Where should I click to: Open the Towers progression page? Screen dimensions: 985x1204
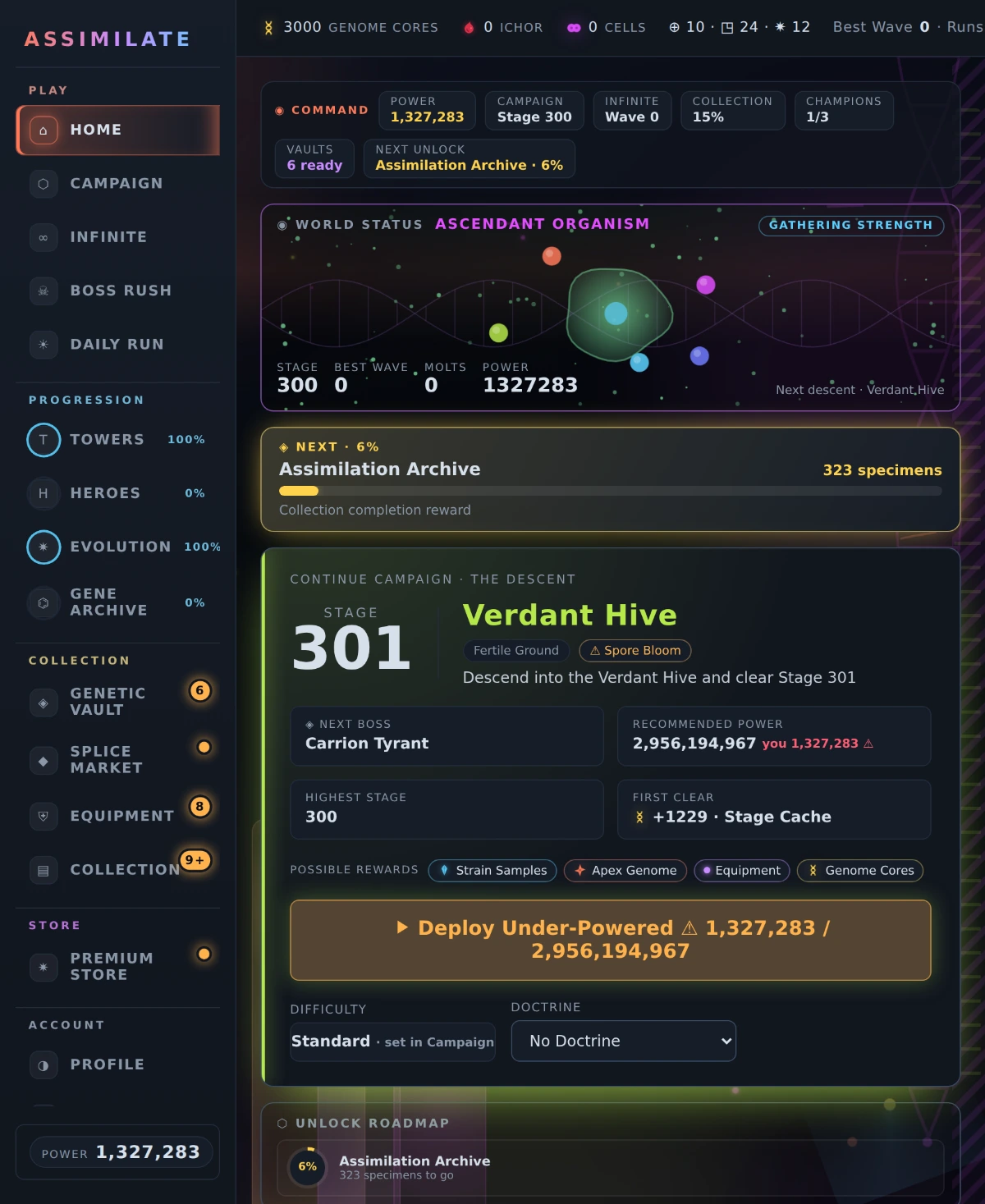[118, 440]
